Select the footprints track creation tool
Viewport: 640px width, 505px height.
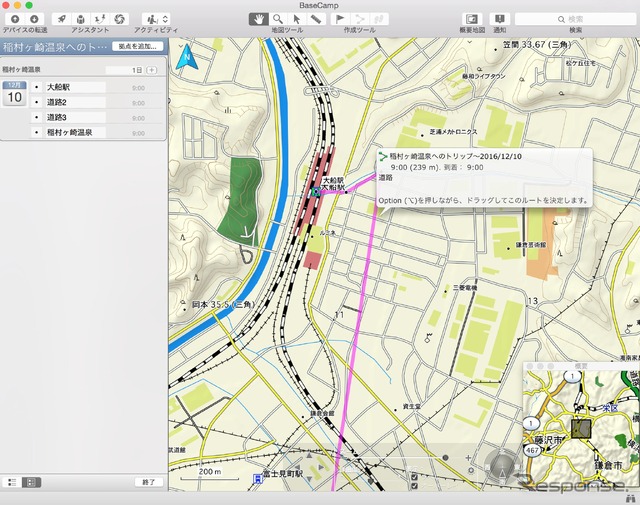pyautogui.click(x=378, y=19)
